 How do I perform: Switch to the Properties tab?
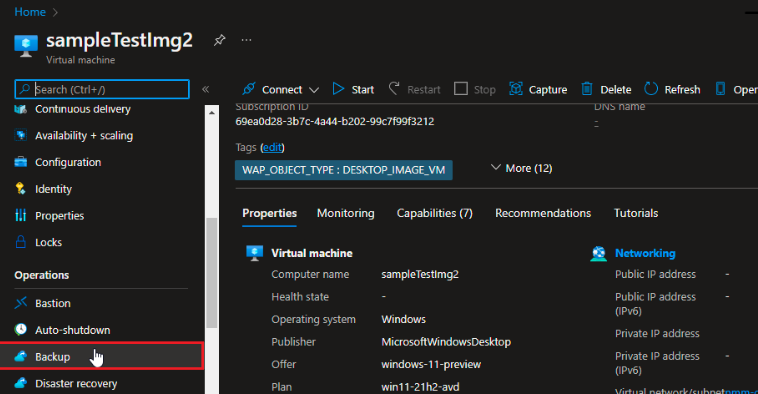(x=269, y=213)
